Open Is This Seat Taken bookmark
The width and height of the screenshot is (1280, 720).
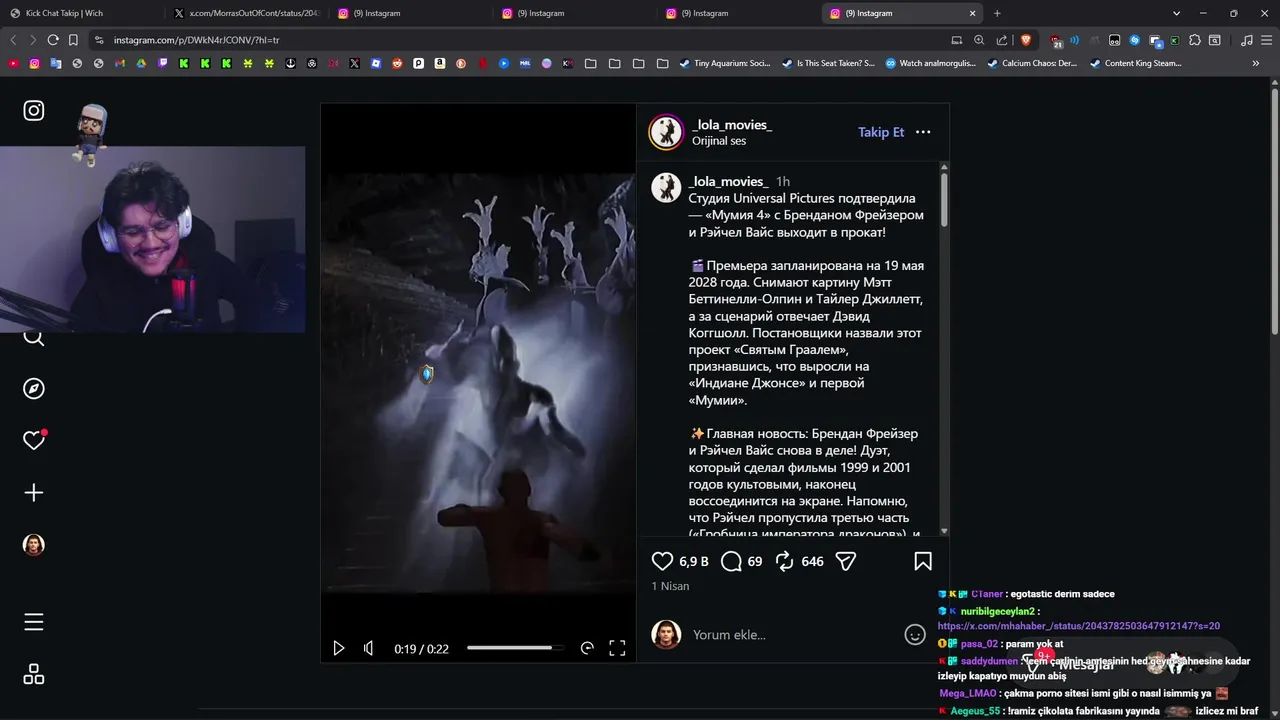click(x=828, y=63)
